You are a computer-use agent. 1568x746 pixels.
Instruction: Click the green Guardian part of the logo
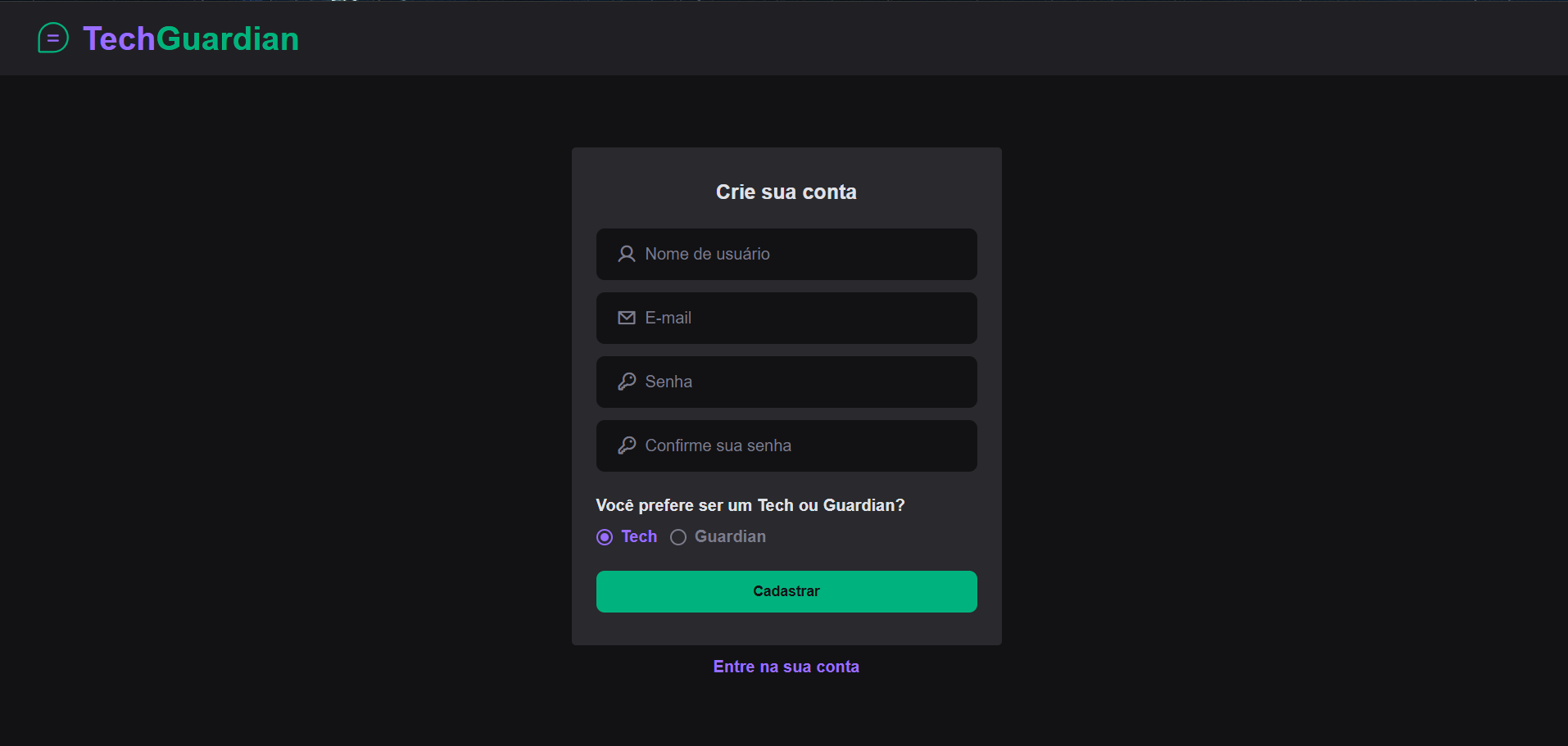[x=228, y=38]
